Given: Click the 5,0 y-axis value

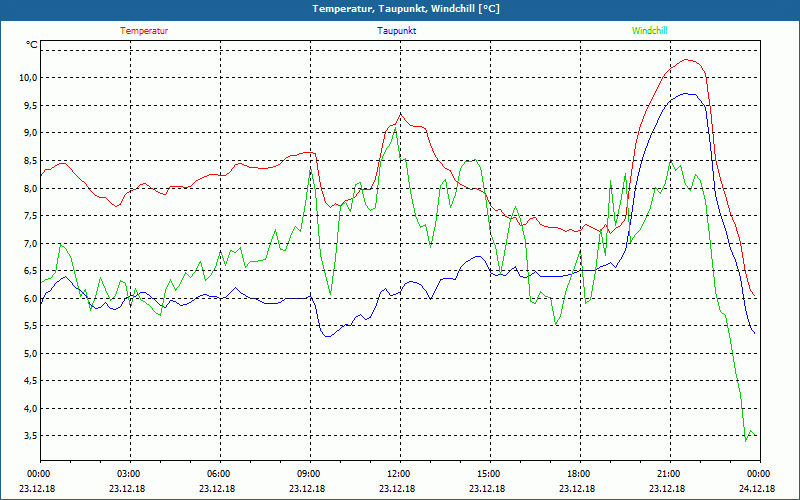Looking at the screenshot, I should click(x=30, y=354).
